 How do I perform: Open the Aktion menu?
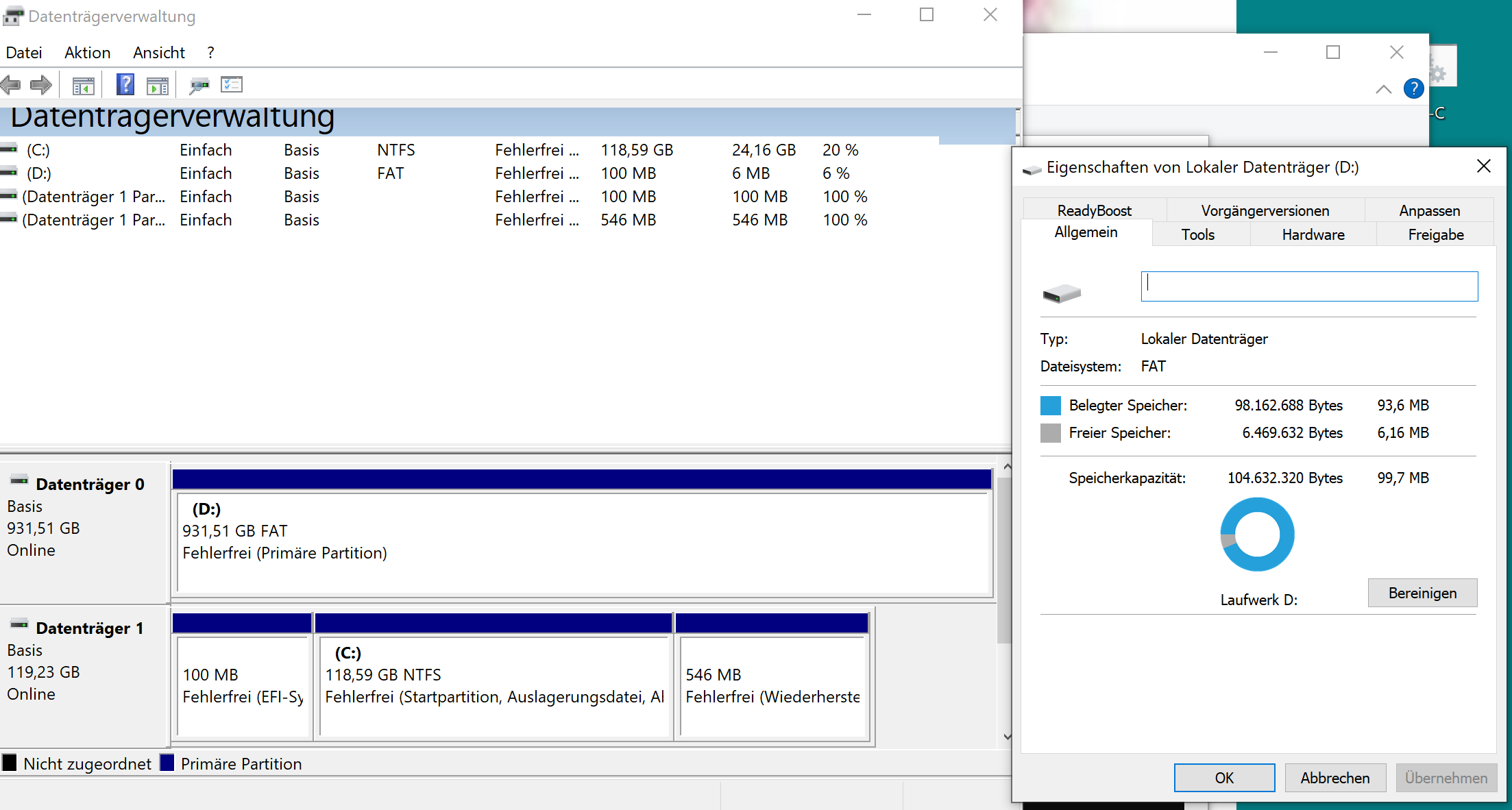pos(87,53)
